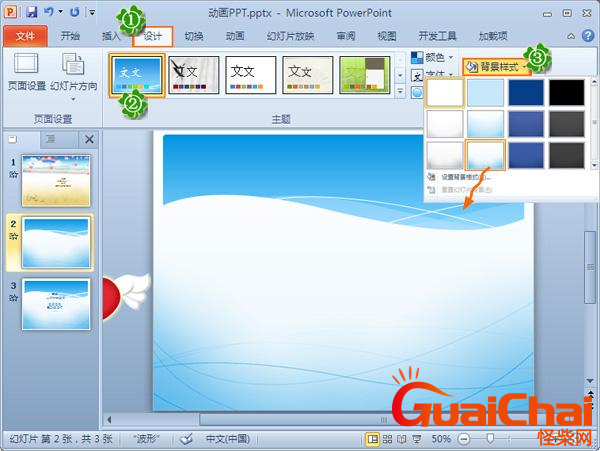The height and width of the screenshot is (451, 600).
Task: Open the 背景样式 background styles dropdown
Action: [496, 67]
